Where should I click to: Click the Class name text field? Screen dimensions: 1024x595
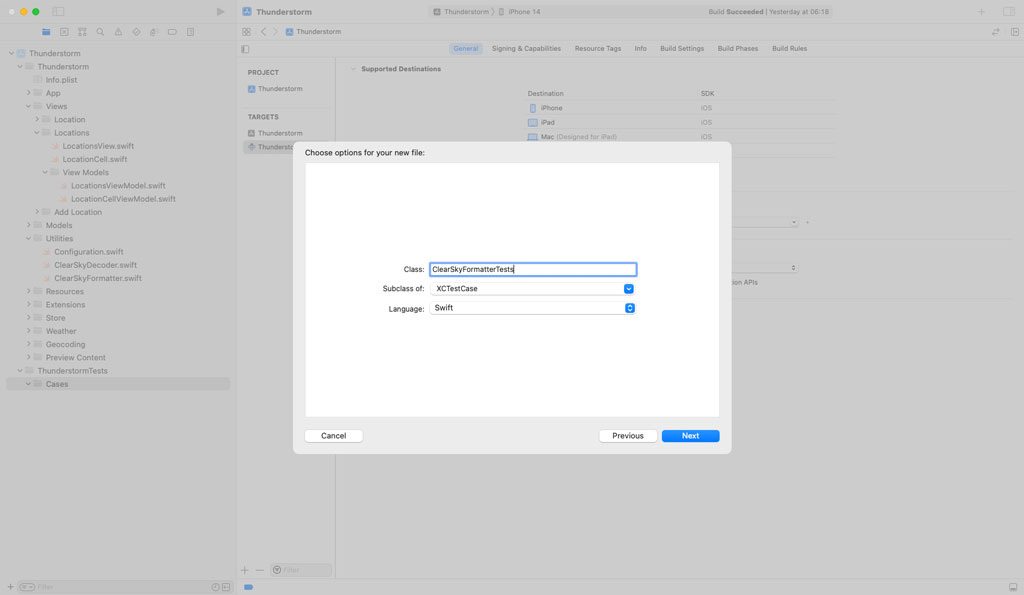point(532,270)
